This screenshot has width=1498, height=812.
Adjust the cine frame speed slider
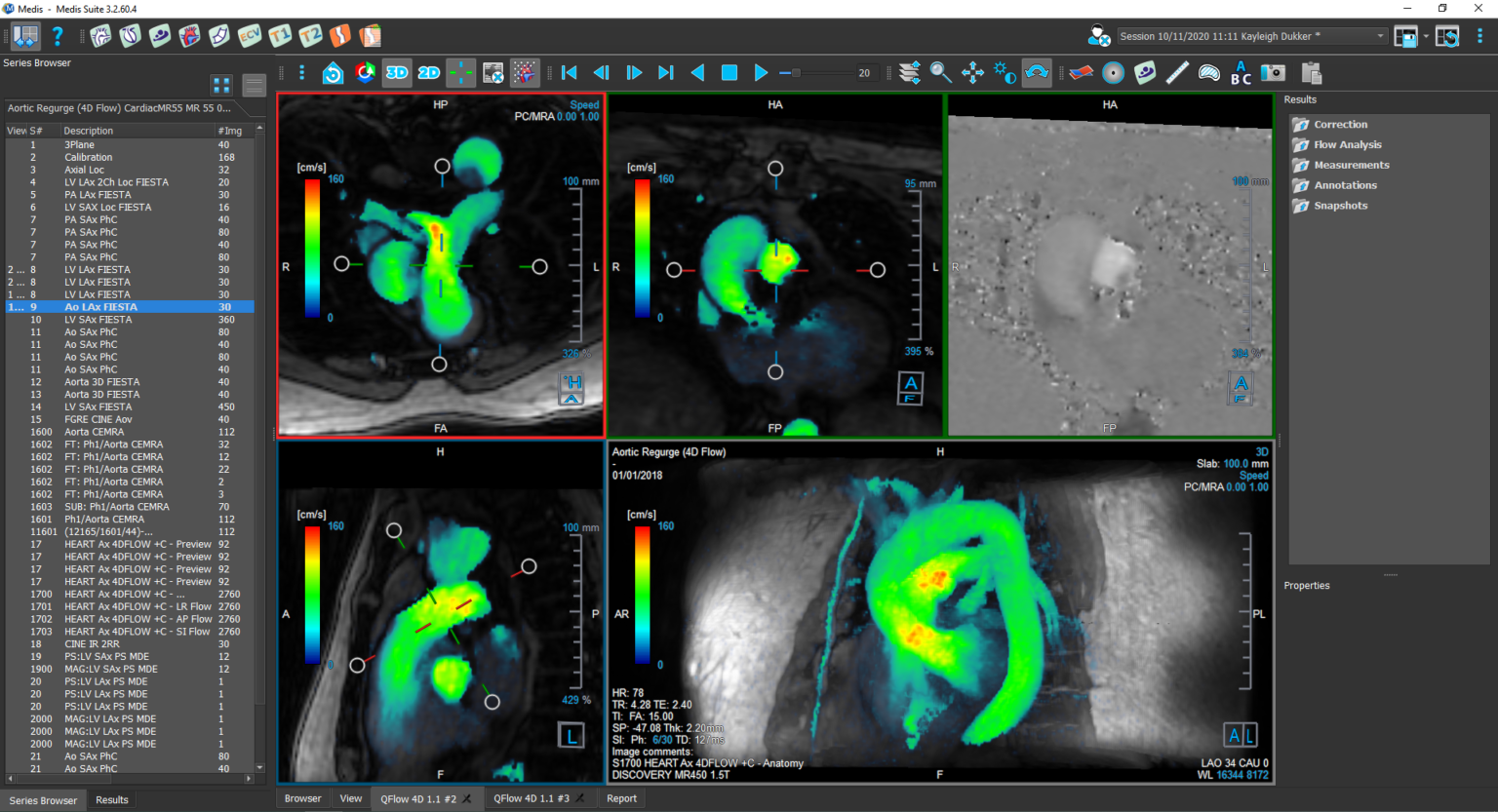[797, 72]
